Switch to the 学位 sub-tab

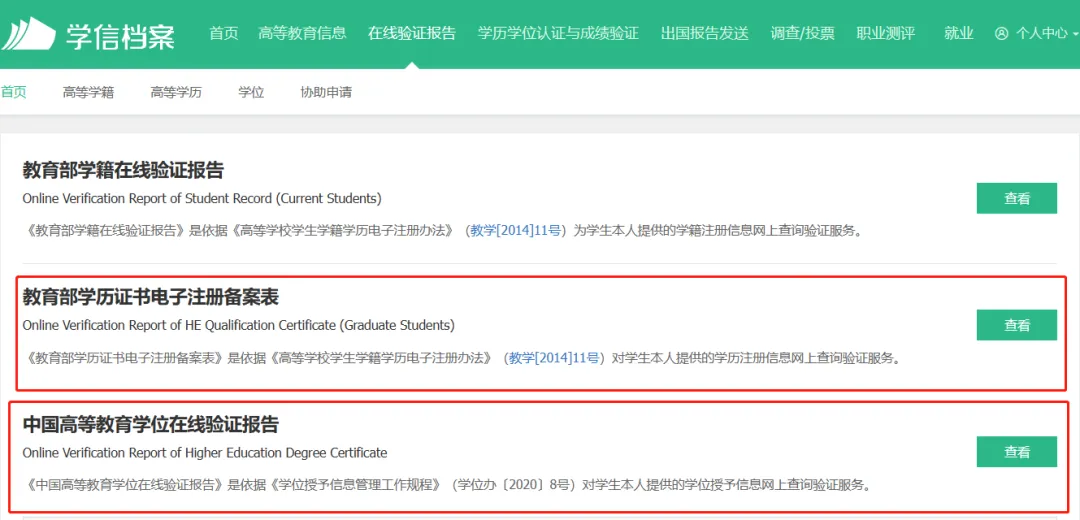tap(251, 92)
